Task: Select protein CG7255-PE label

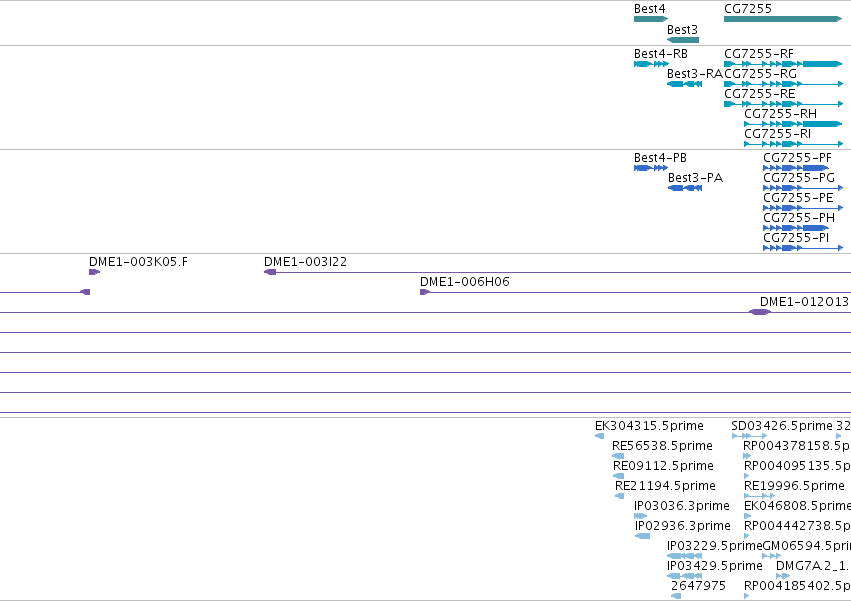Action: tap(798, 198)
